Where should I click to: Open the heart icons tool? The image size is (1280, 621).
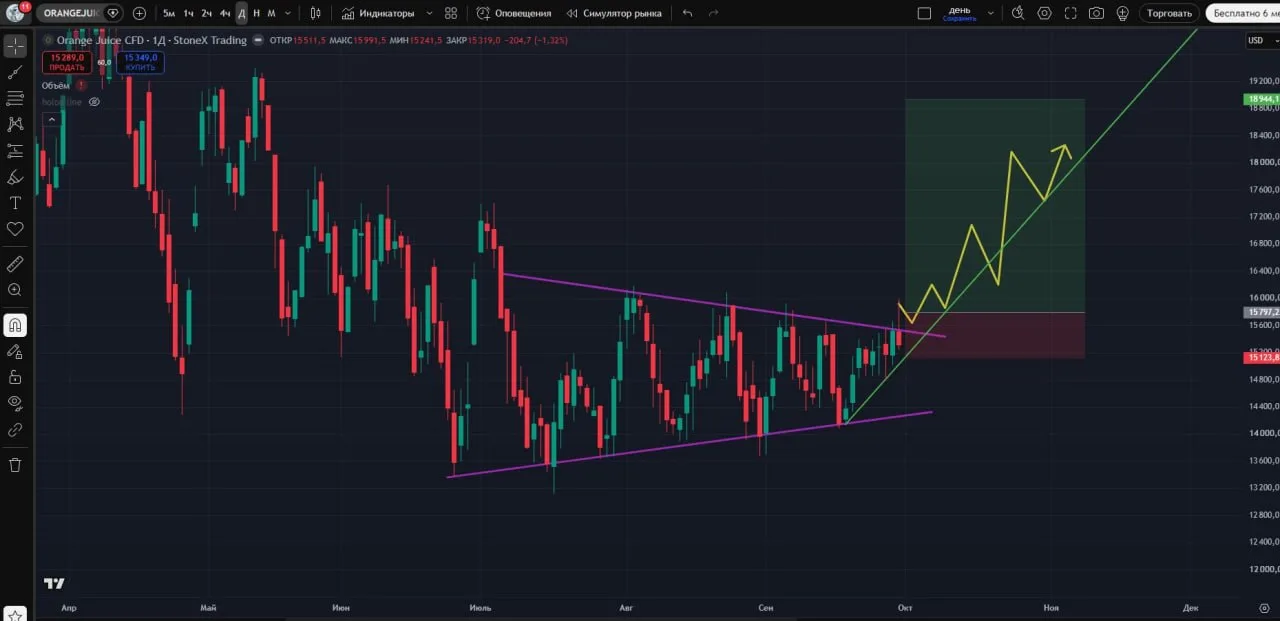coord(15,229)
